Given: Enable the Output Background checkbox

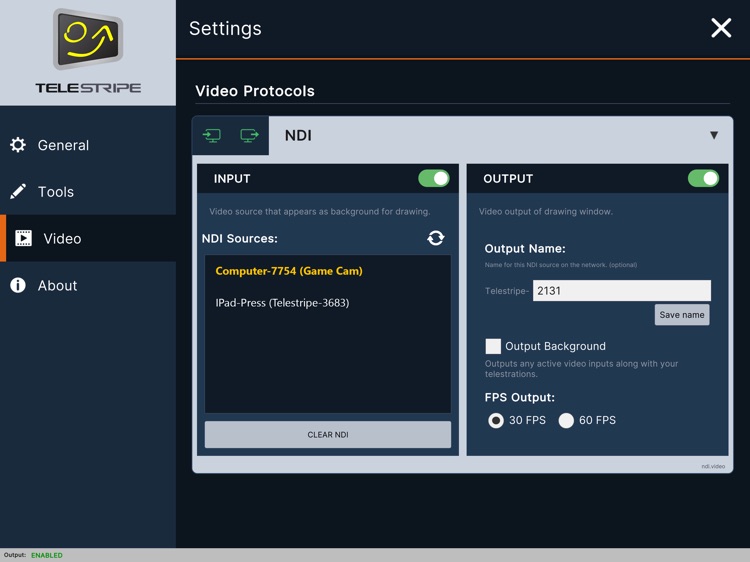Looking at the screenshot, I should [x=493, y=346].
